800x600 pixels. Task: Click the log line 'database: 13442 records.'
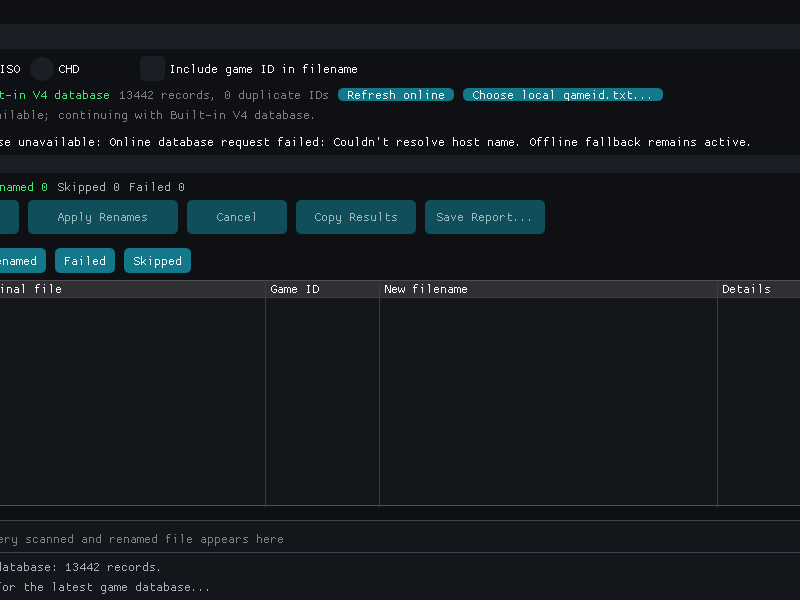[80, 567]
